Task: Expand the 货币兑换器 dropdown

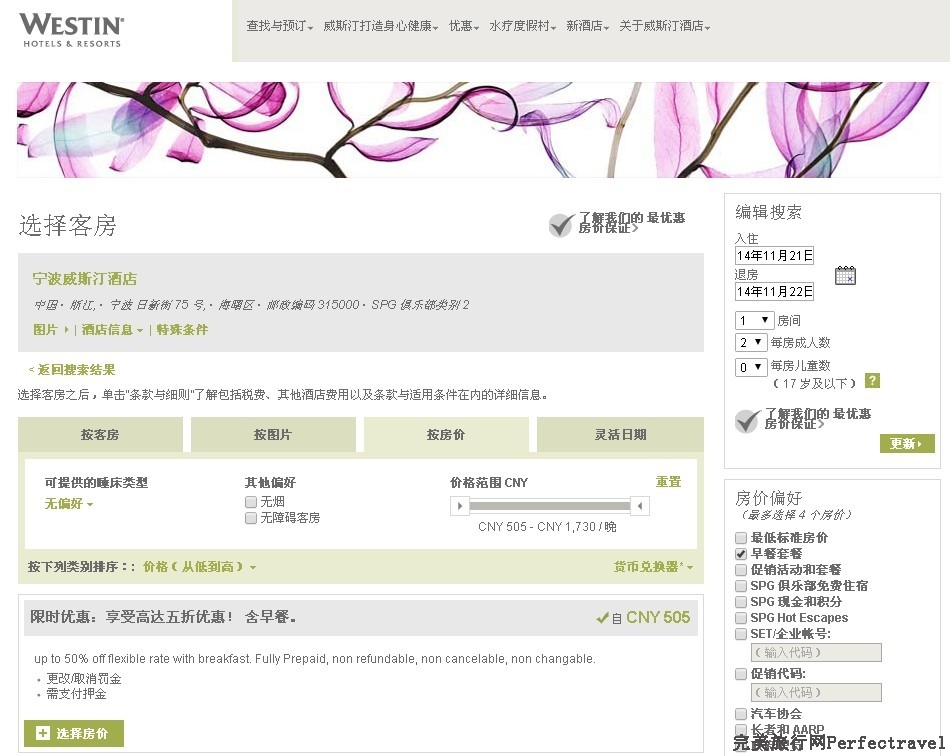Action: point(653,567)
